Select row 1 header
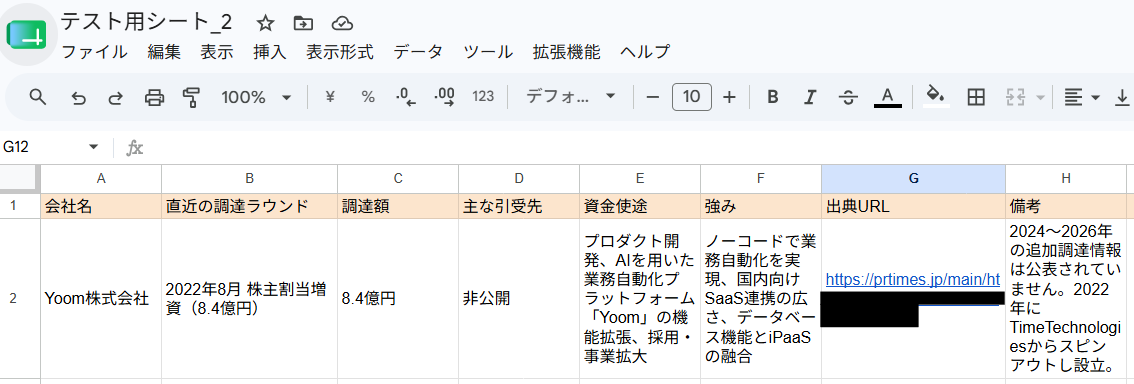The height and width of the screenshot is (384, 1134). (20, 206)
